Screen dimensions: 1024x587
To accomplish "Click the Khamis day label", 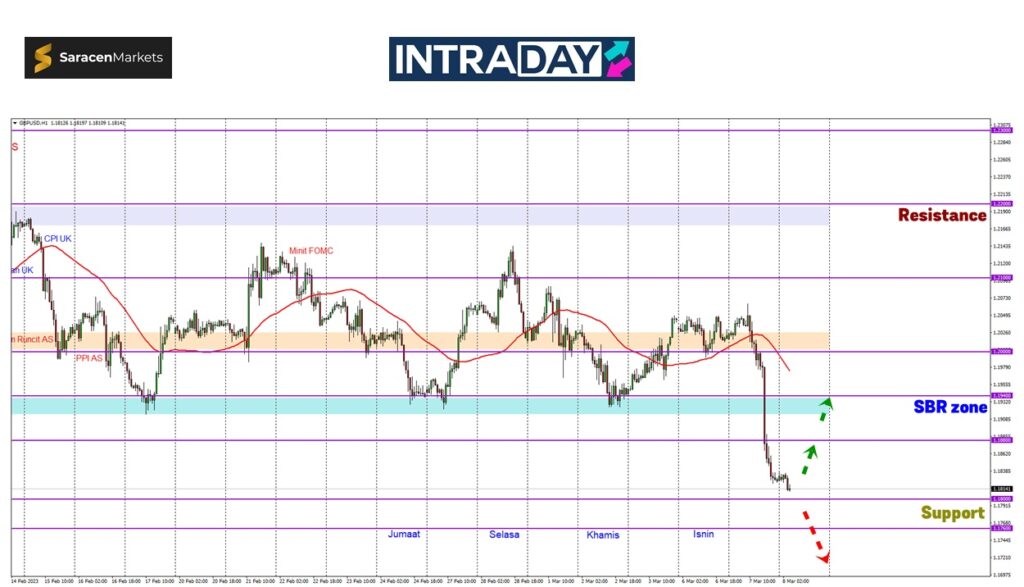I will pyautogui.click(x=603, y=535).
